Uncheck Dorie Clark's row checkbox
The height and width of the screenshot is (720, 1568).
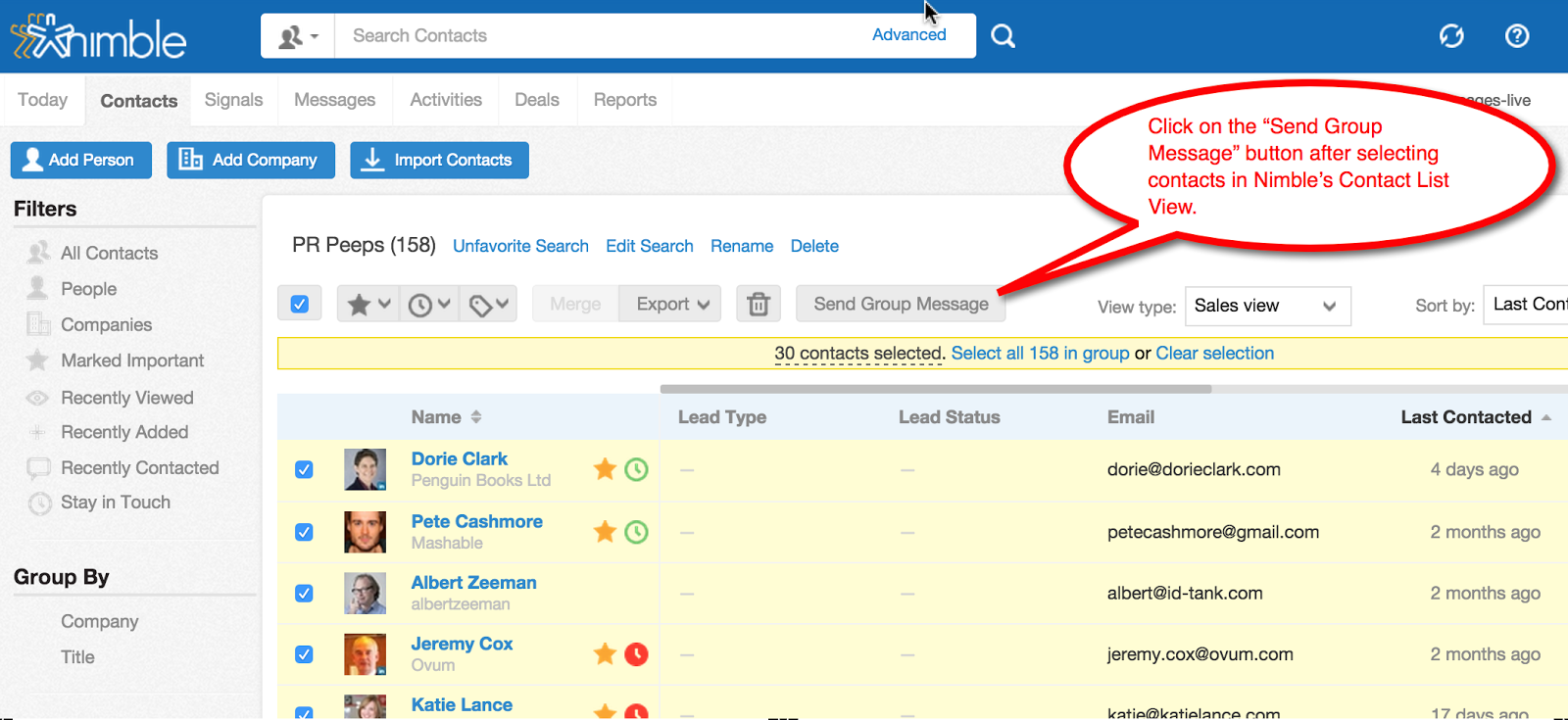click(x=304, y=469)
